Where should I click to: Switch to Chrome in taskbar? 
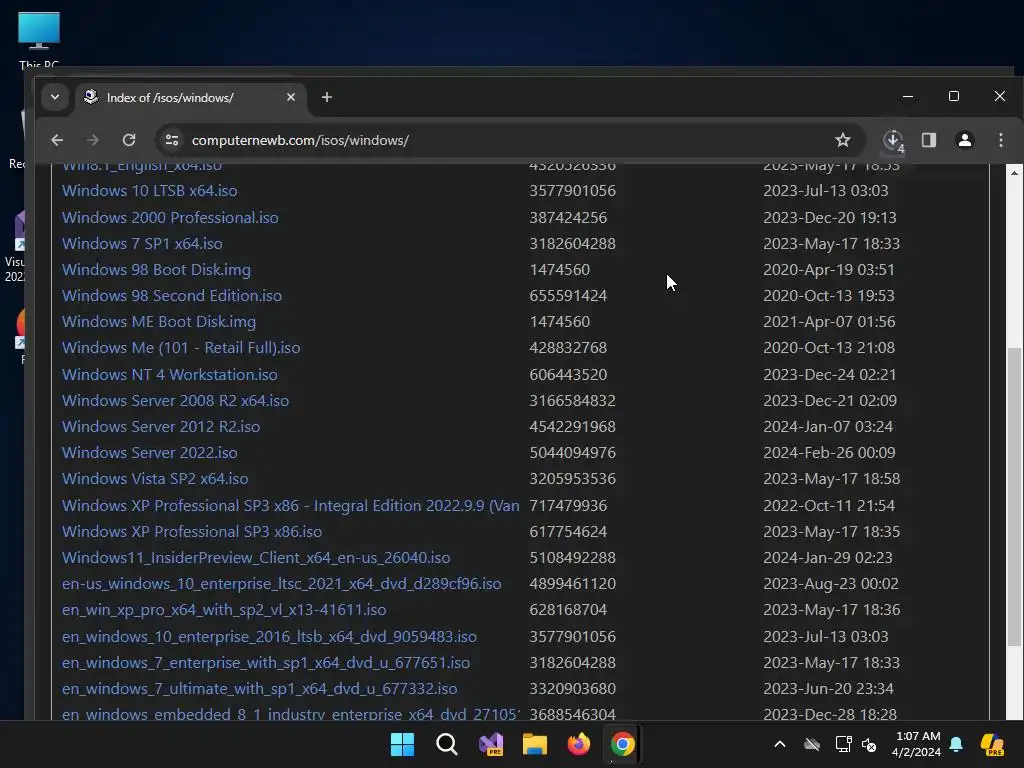click(622, 744)
